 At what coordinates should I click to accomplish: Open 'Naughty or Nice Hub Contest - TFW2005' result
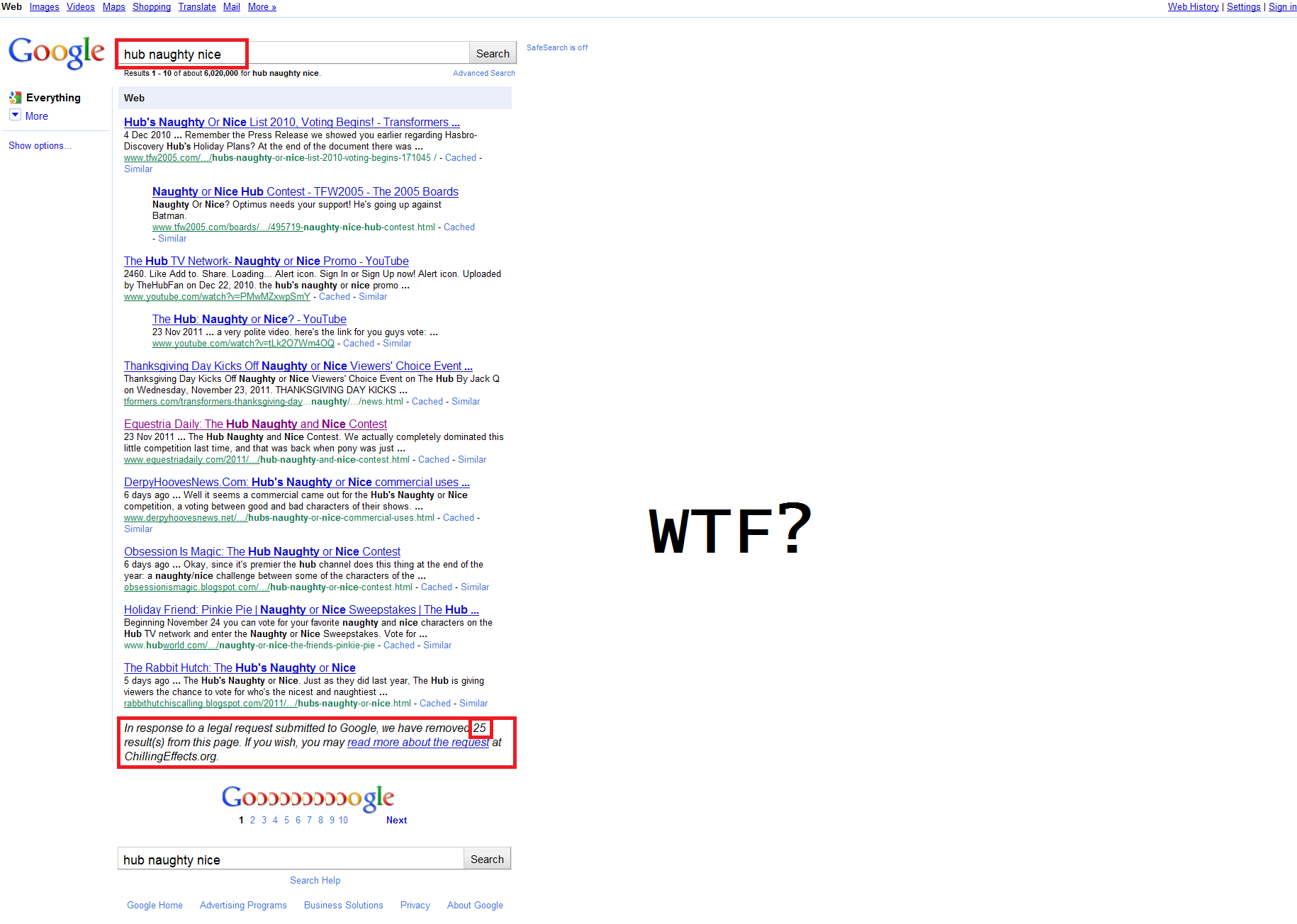click(305, 191)
